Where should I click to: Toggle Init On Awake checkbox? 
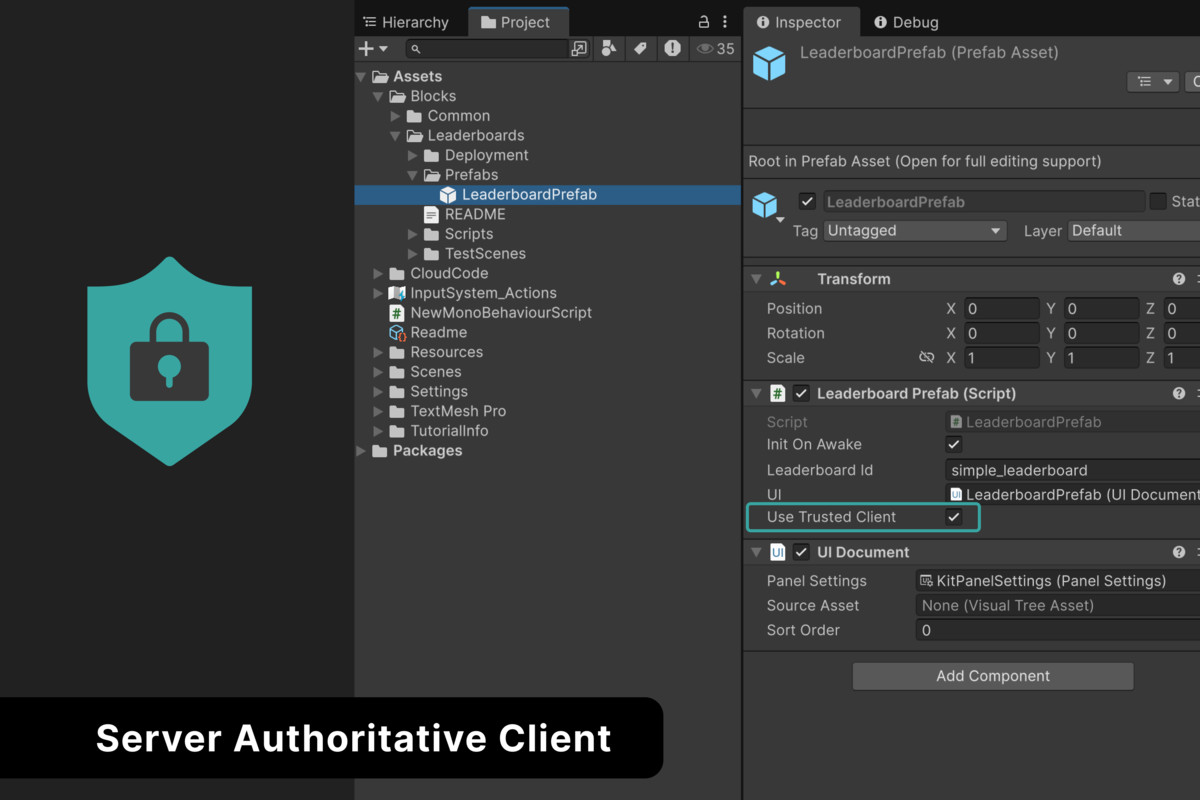click(x=954, y=445)
